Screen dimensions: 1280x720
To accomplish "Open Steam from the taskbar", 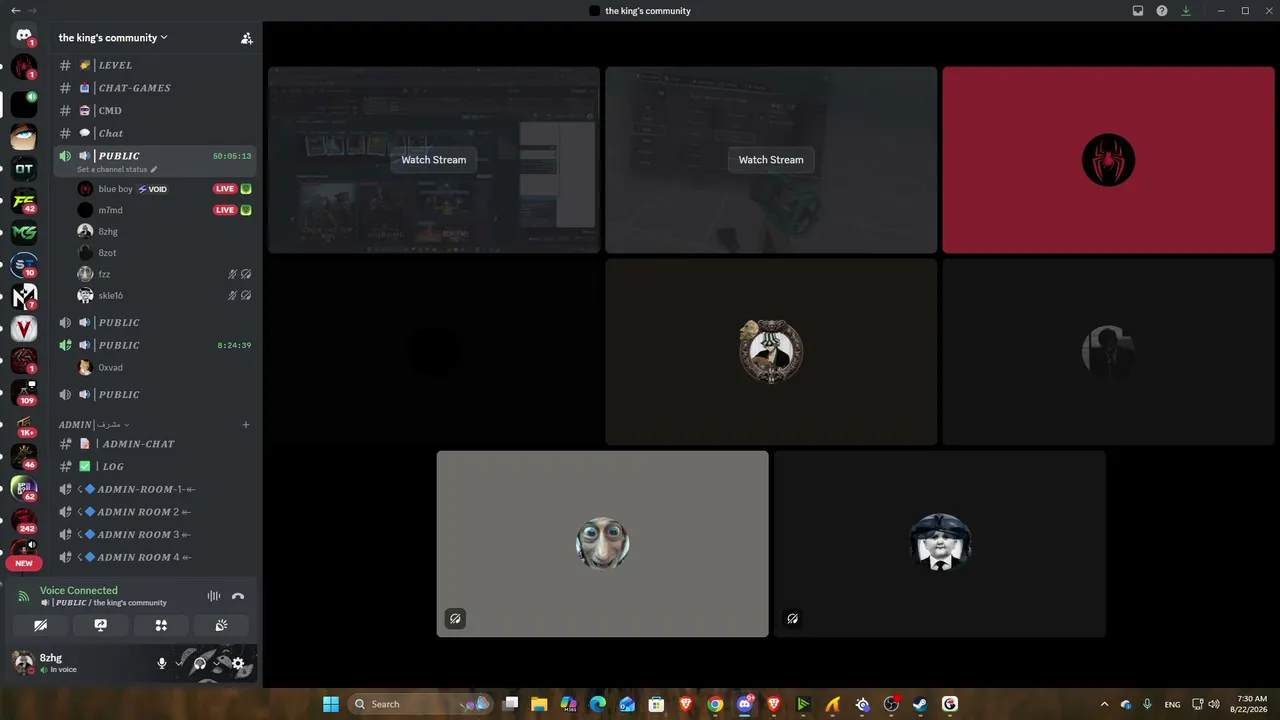I will tap(920, 704).
